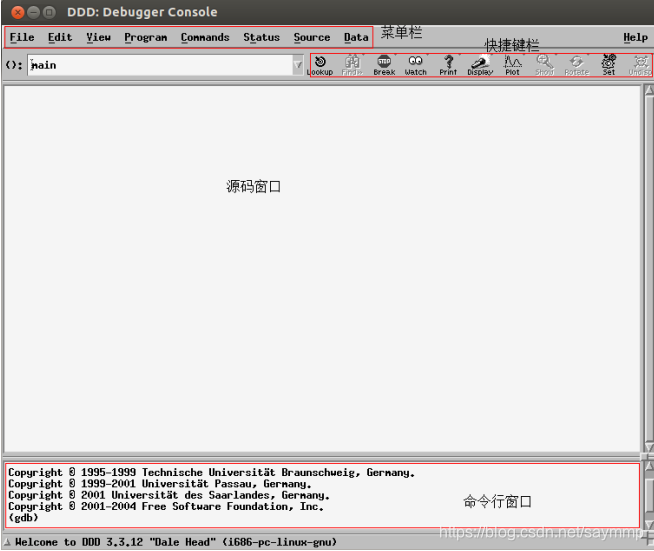Image resolution: width=654 pixels, height=551 pixels.
Task: Click the Rotate toolbar icon
Action: click(576, 65)
